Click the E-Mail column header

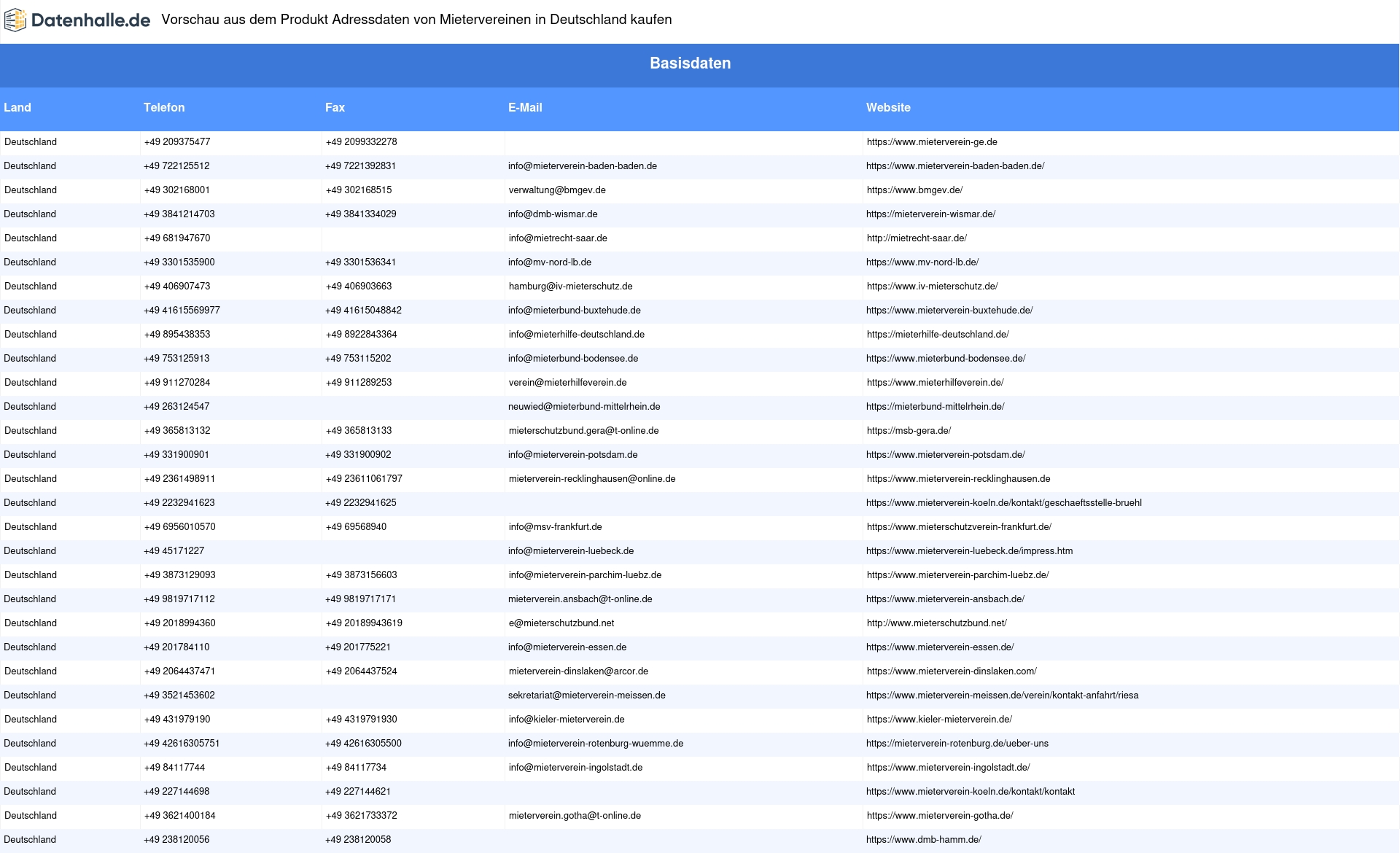tap(525, 107)
